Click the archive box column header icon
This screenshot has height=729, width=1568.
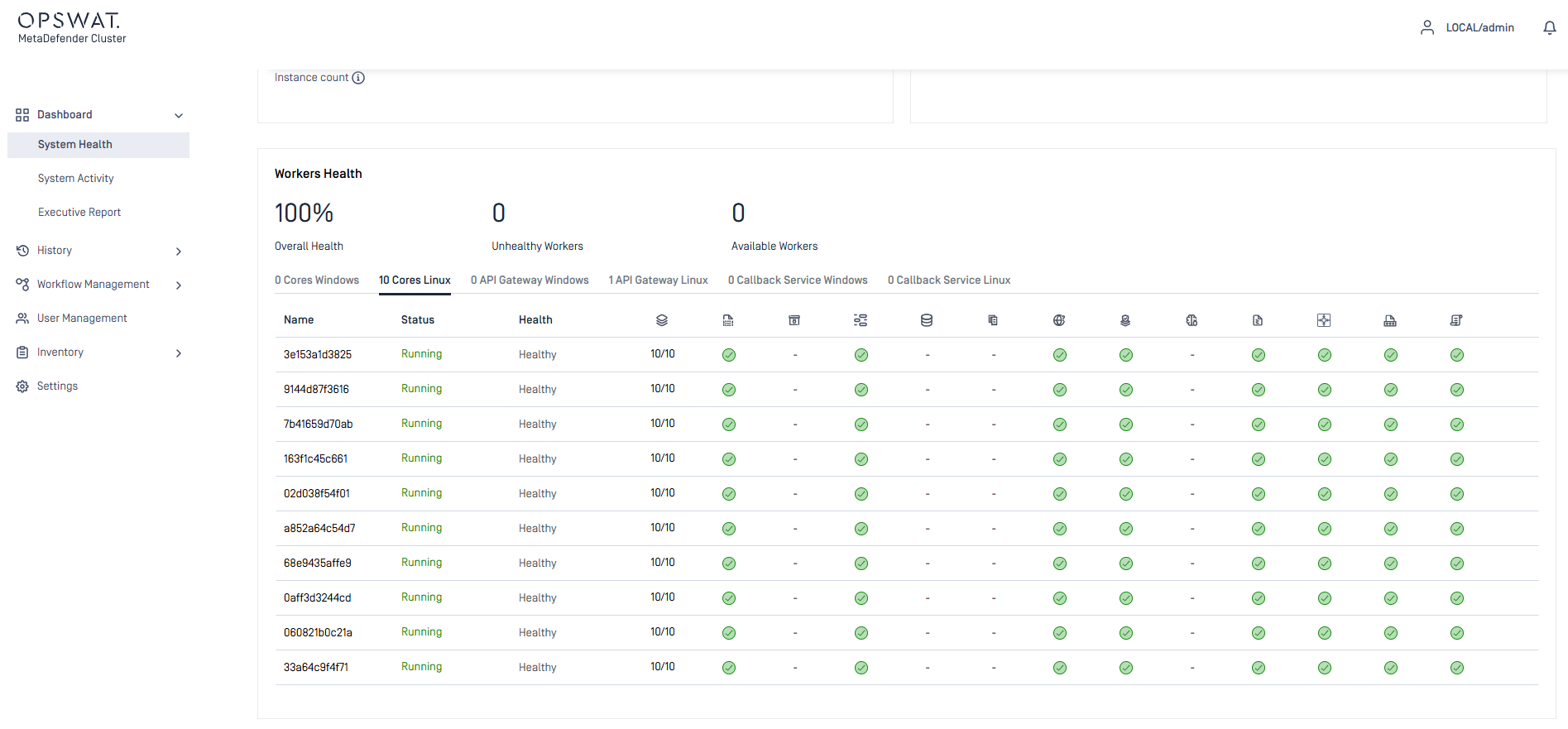794,320
